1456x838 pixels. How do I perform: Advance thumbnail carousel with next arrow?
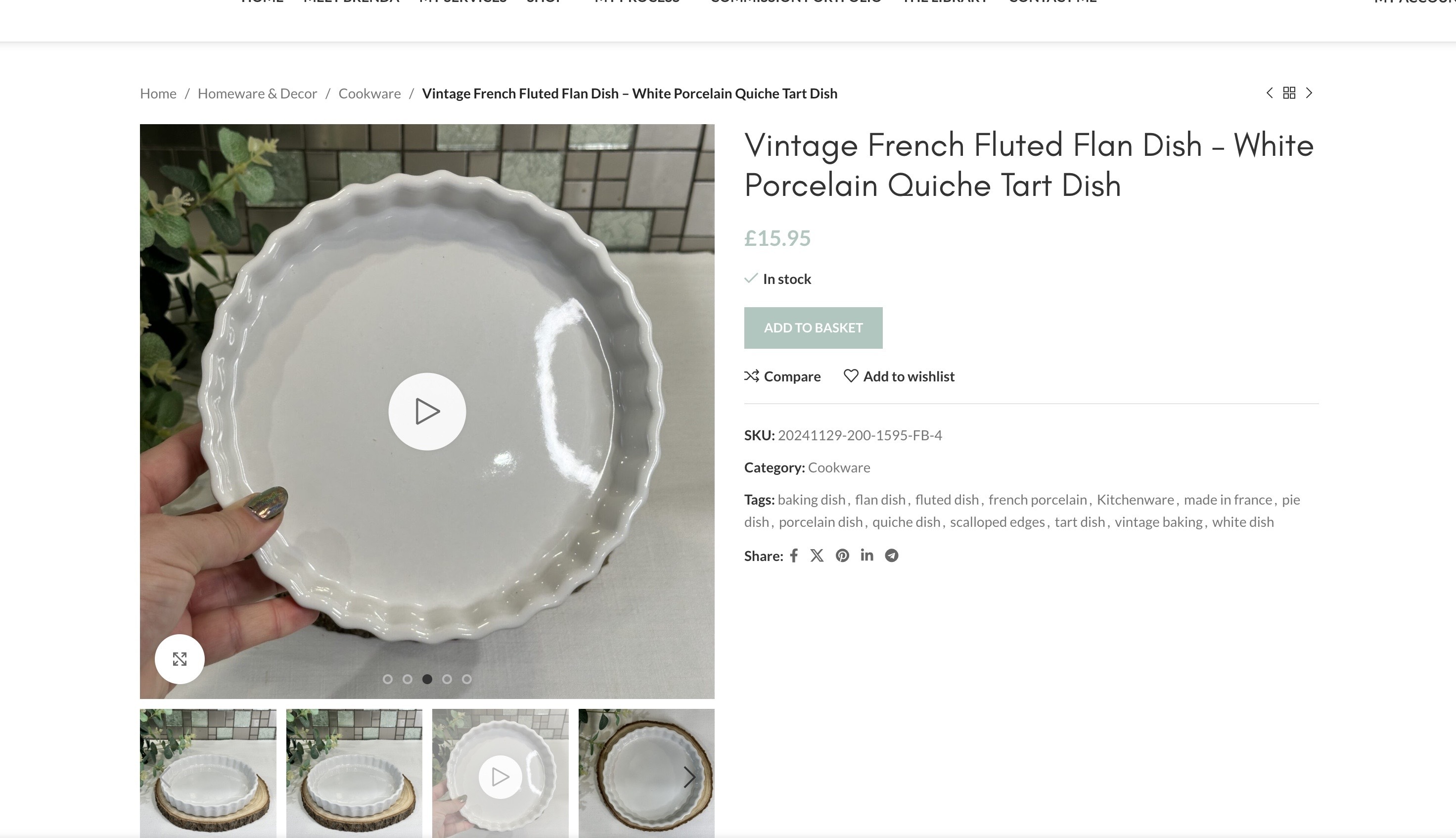point(689,777)
